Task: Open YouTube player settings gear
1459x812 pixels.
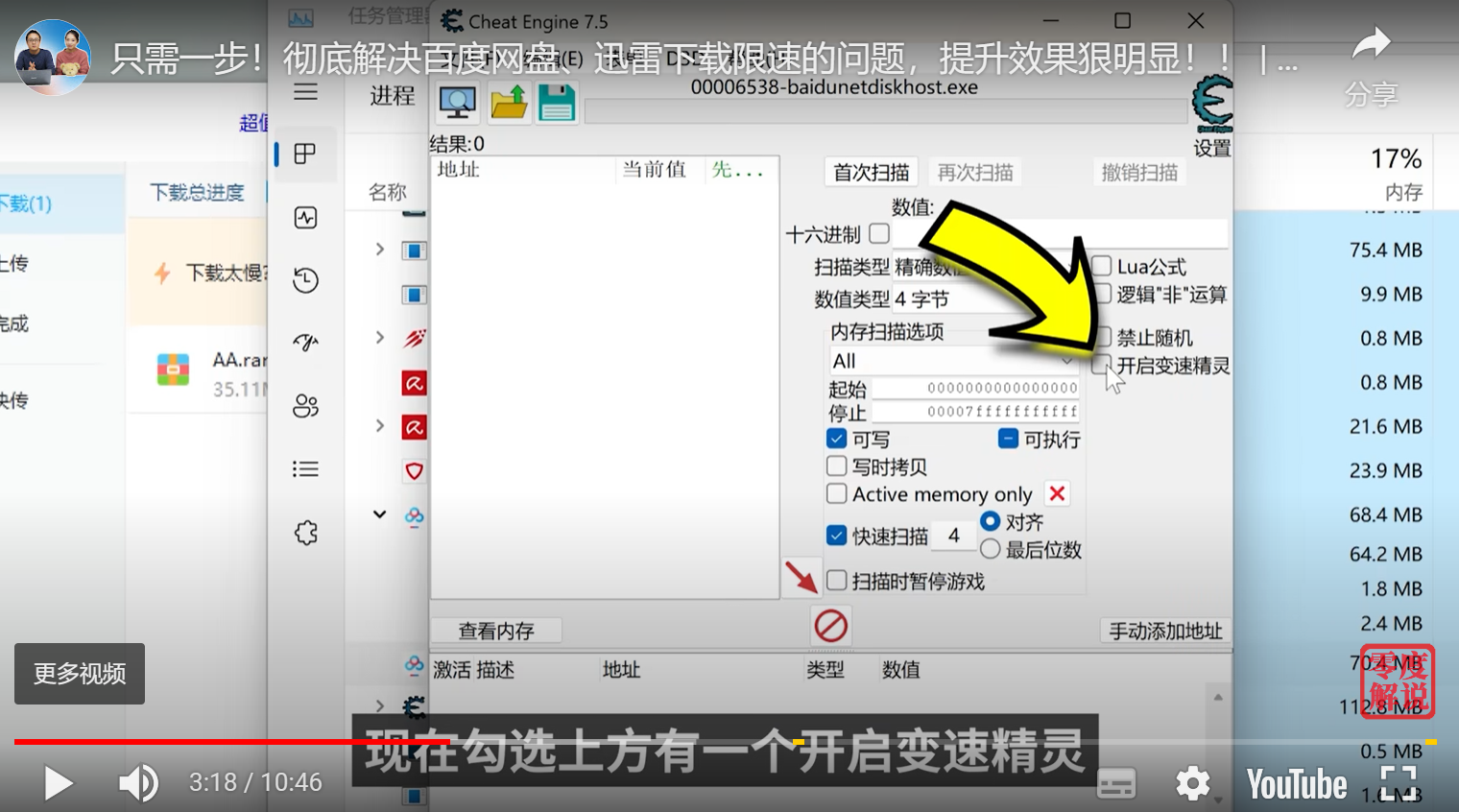Action: click(x=1193, y=783)
